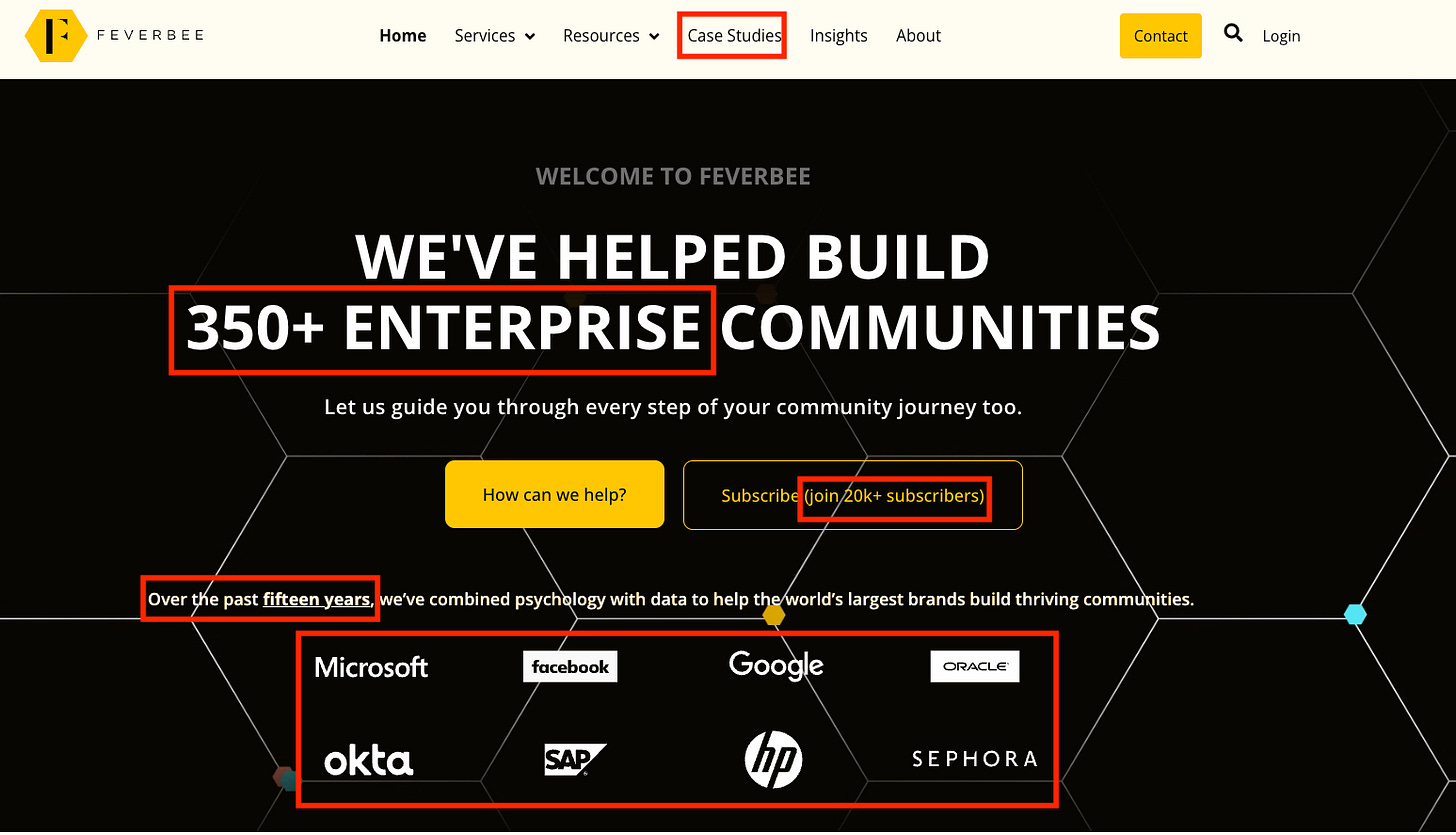The image size is (1456, 835).
Task: Click the FEVERBEE wordmark text
Action: pyautogui.click(x=150, y=36)
